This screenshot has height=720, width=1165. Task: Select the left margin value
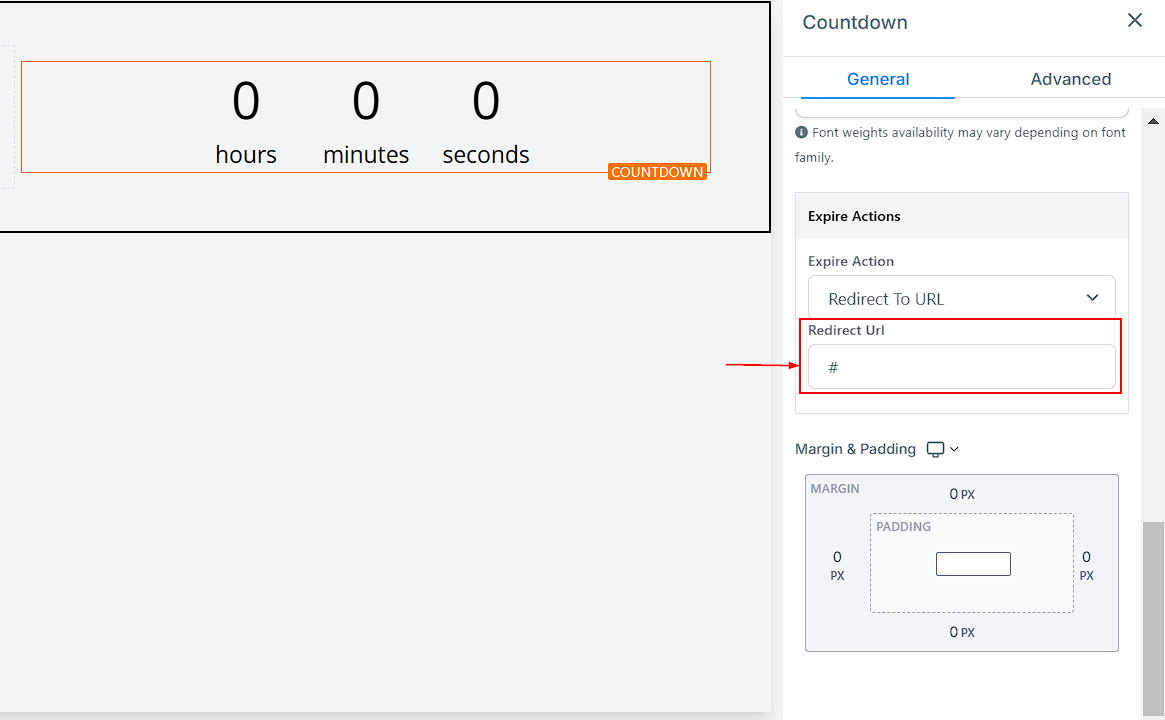837,557
